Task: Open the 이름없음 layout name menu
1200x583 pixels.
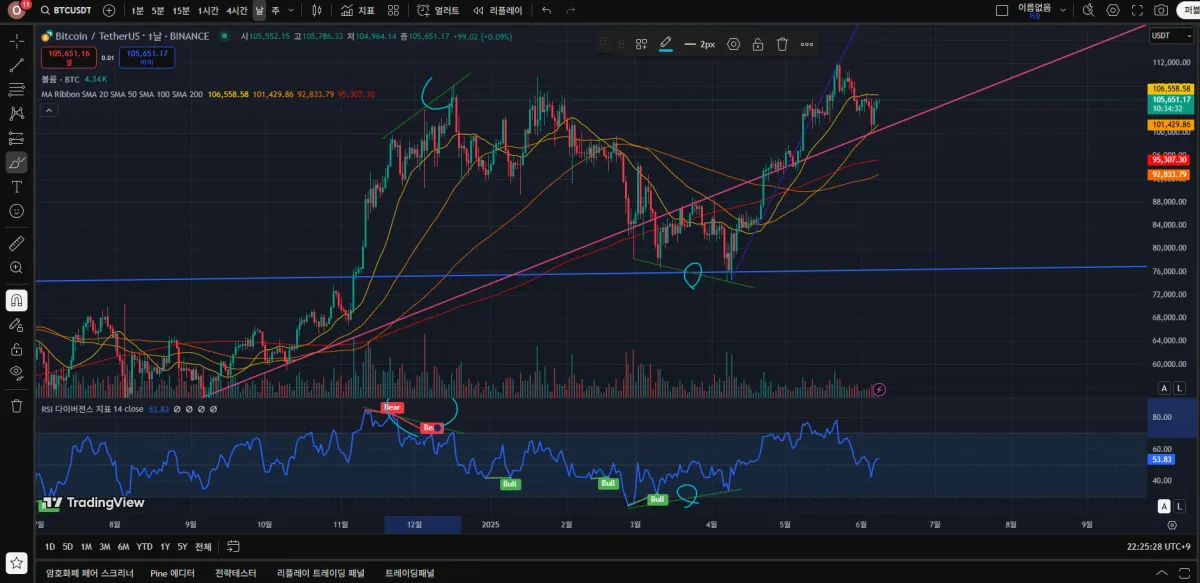Action: coord(1036,10)
